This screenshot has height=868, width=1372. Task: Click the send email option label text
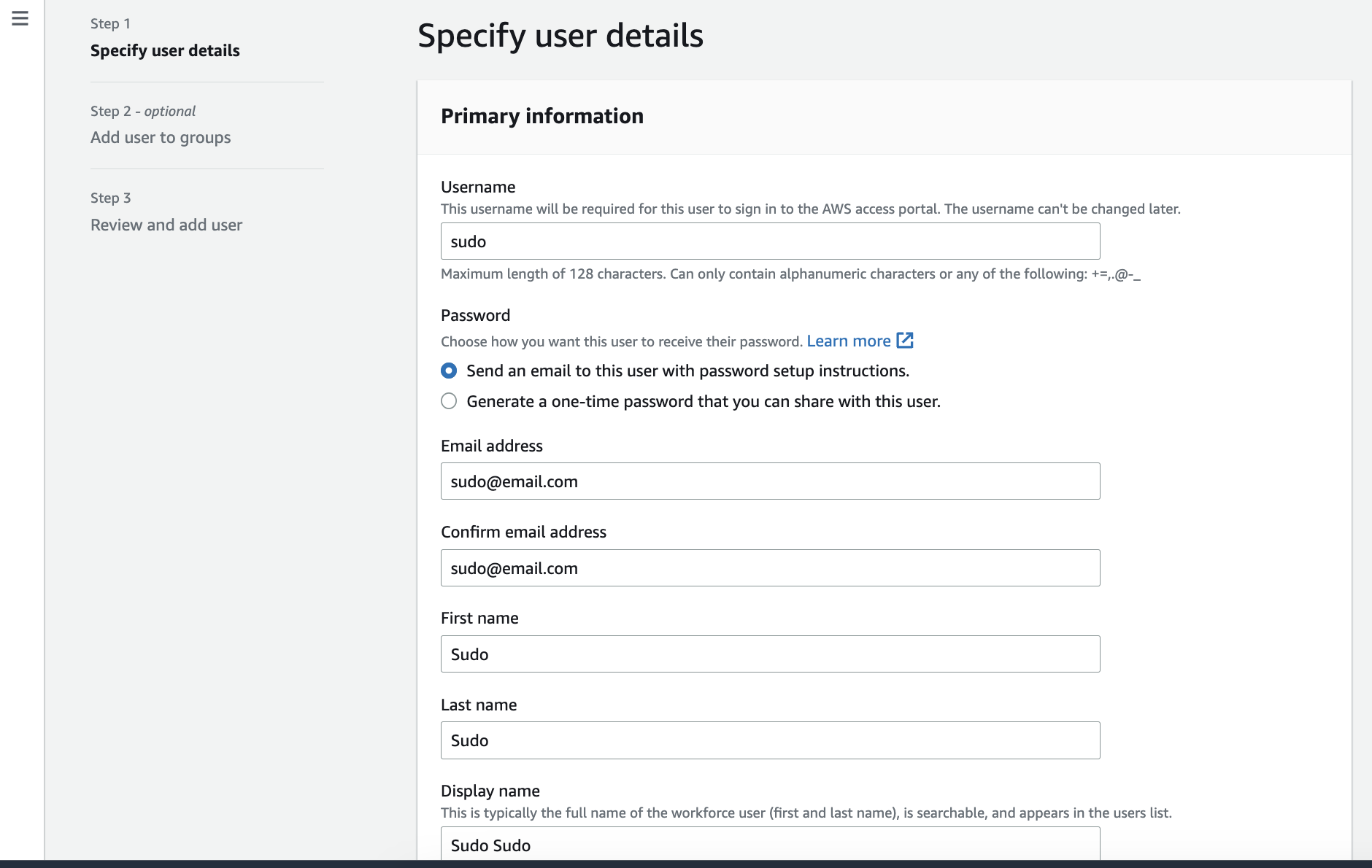coord(687,371)
